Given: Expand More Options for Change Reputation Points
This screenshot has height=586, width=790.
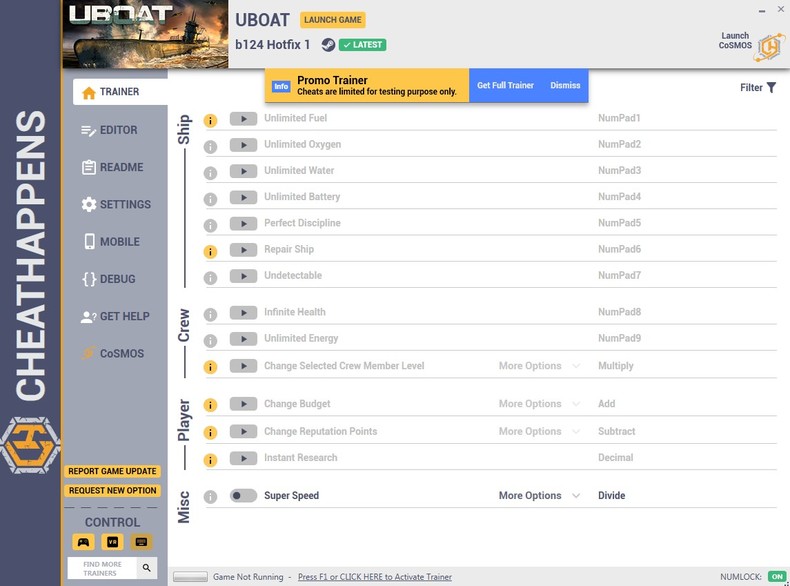Looking at the screenshot, I should [x=539, y=431].
